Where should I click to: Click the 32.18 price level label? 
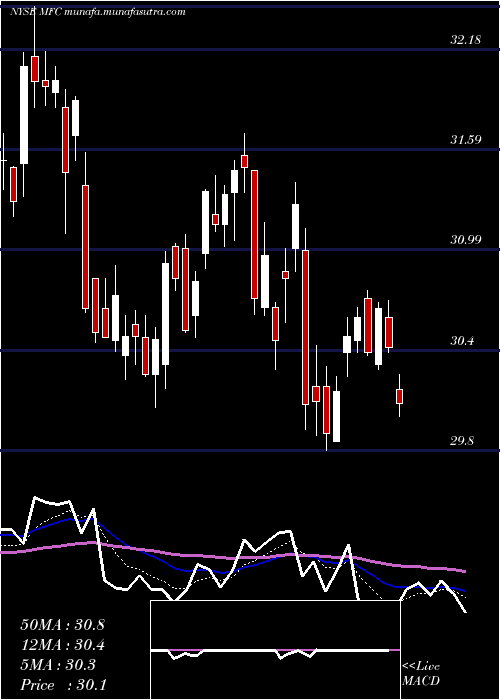coord(465,40)
